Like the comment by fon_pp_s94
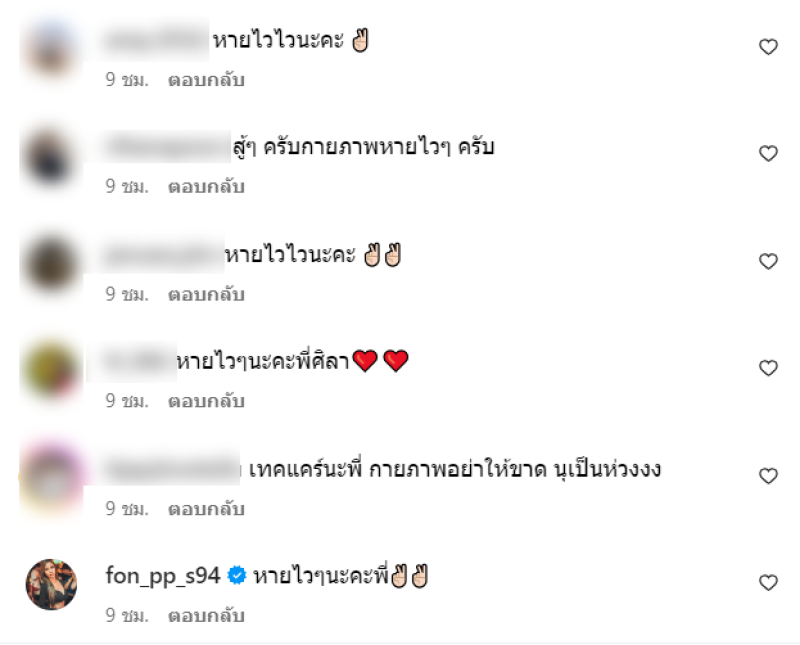800x645 pixels. coord(768,582)
